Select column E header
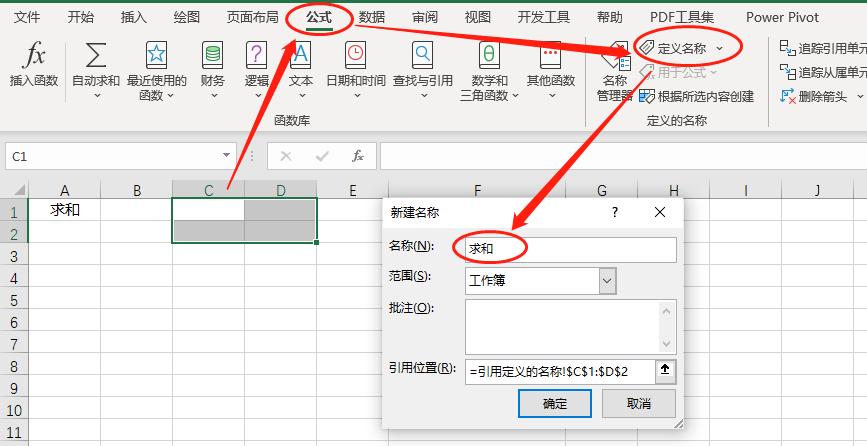Image resolution: width=867 pixels, height=446 pixels. point(353,191)
